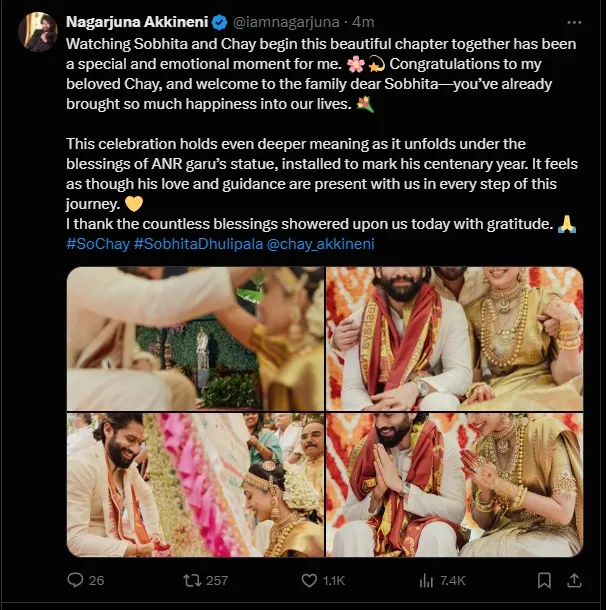Open the bottom-left photo with flower curtain

[x=195, y=485]
